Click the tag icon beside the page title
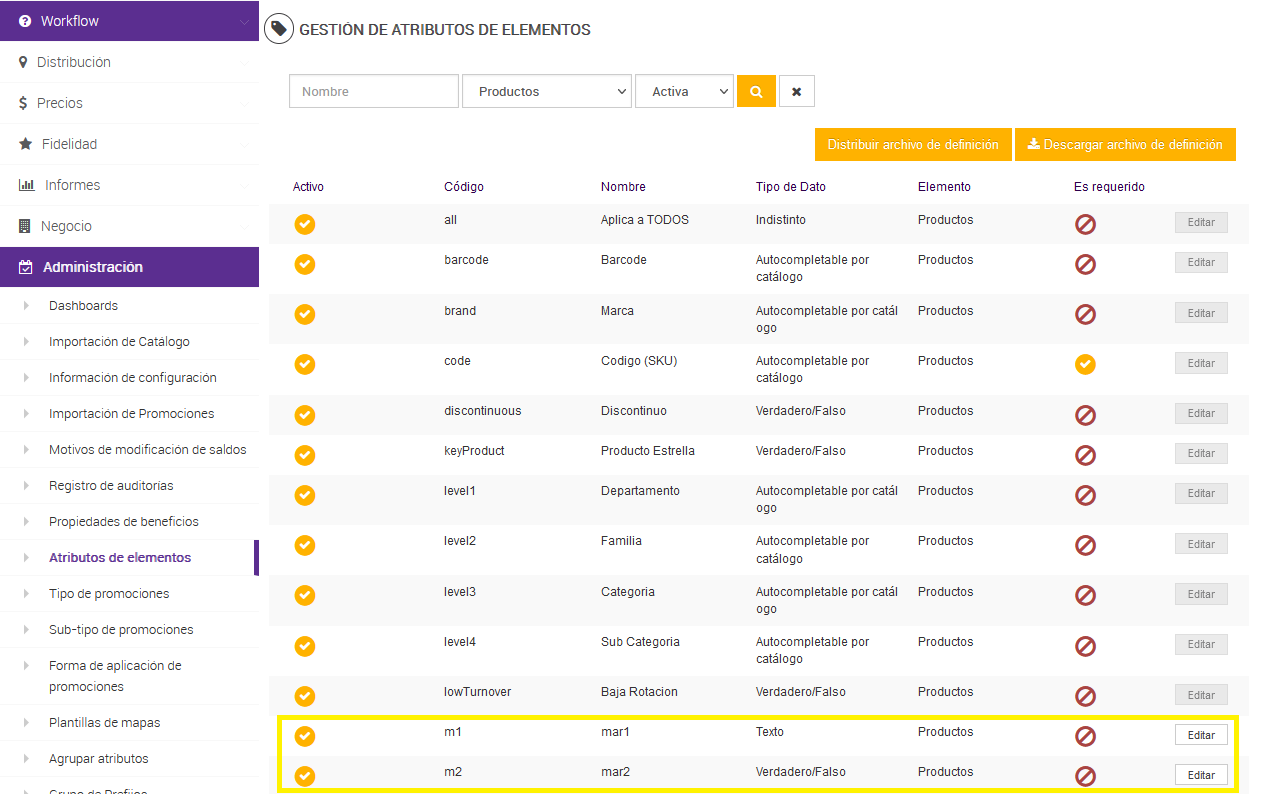 pyautogui.click(x=278, y=29)
